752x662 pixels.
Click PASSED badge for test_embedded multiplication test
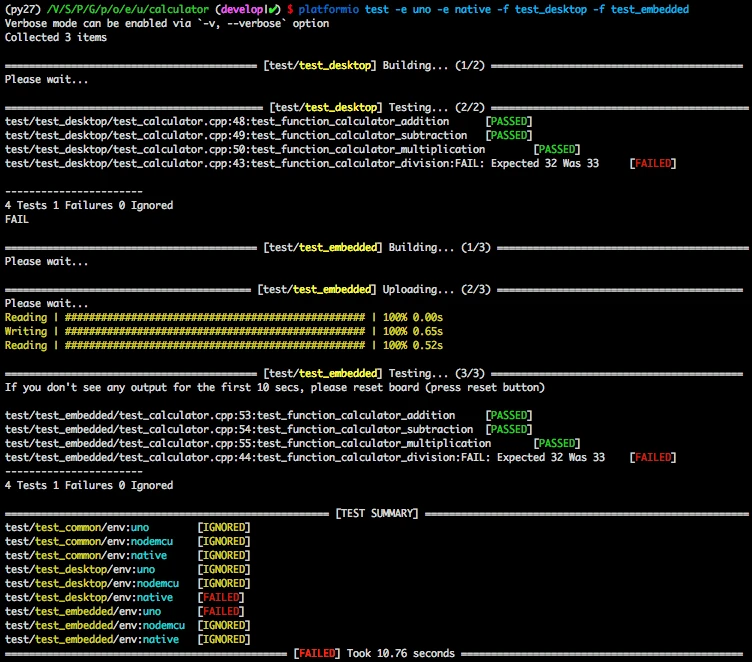click(x=556, y=443)
